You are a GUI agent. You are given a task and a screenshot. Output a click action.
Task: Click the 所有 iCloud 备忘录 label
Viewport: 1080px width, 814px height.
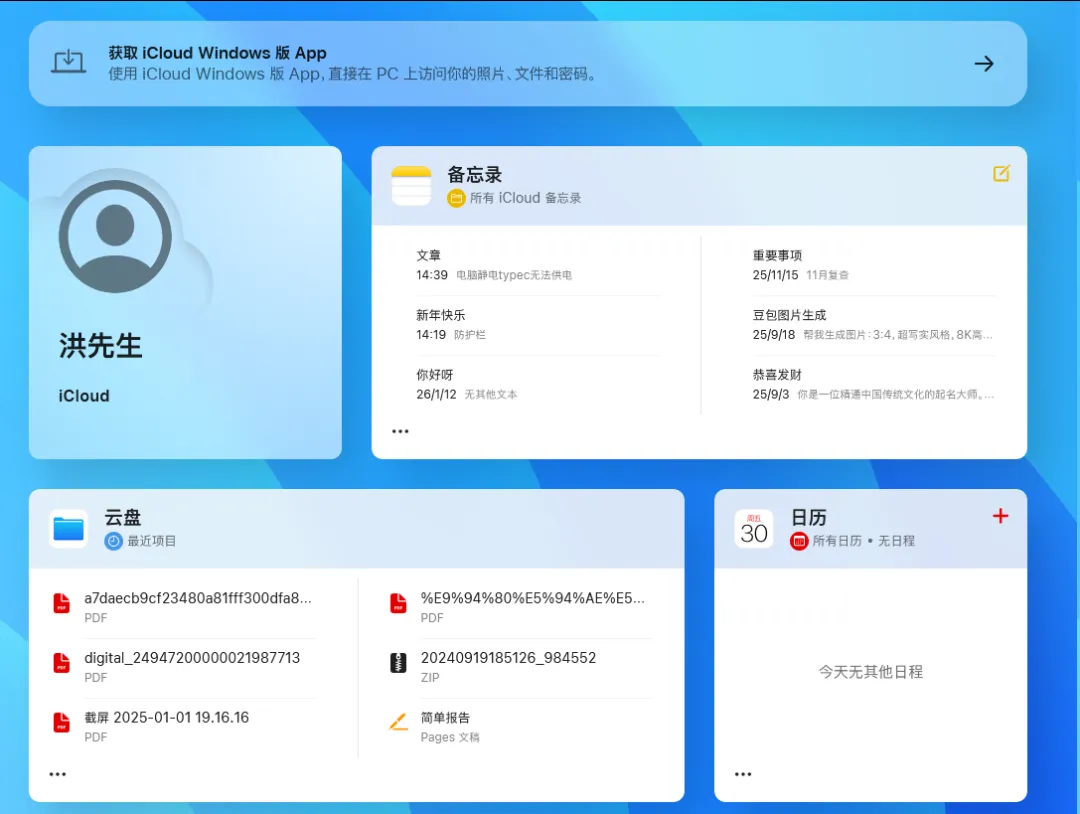tap(526, 198)
